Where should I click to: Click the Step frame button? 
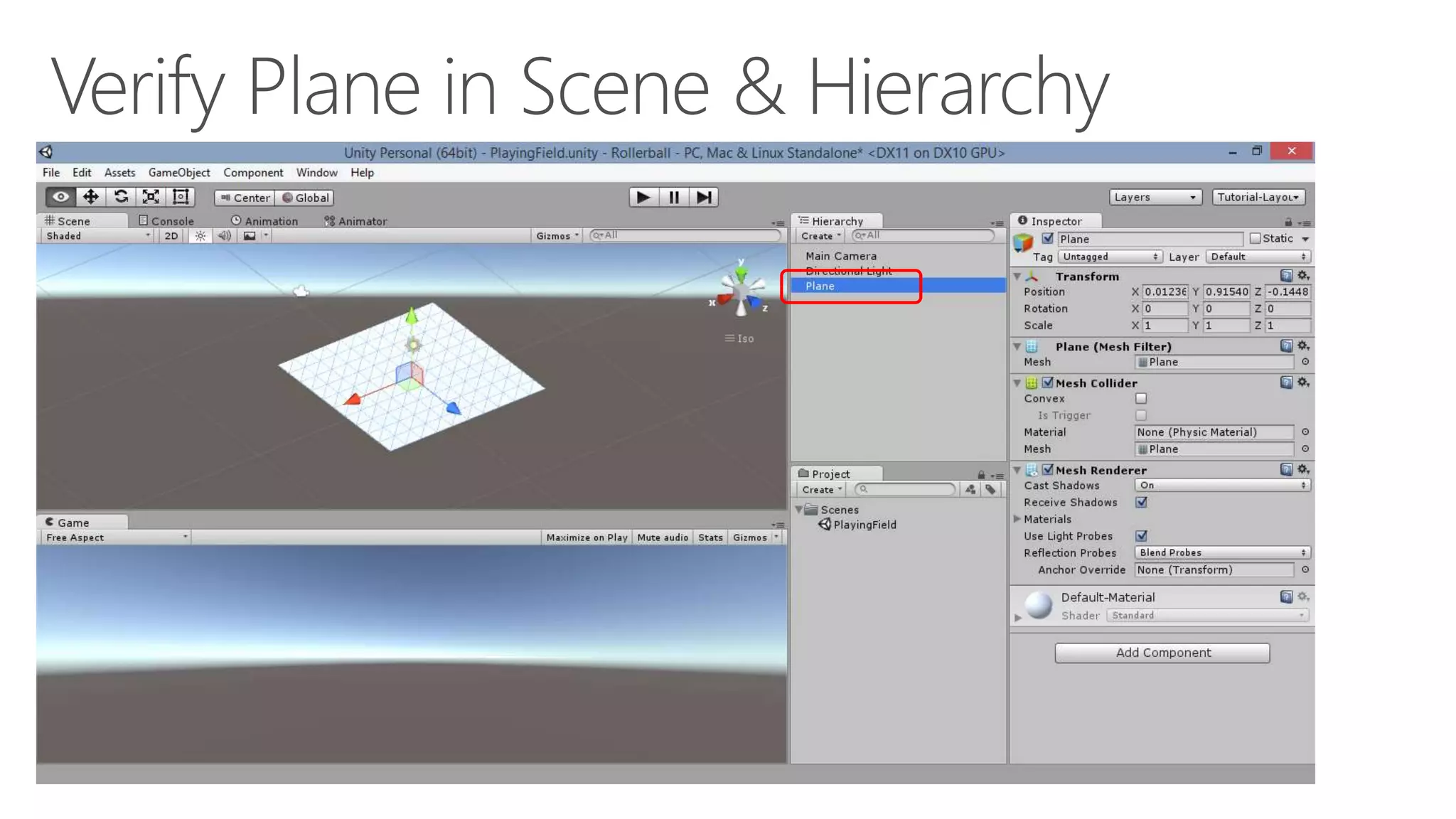(704, 197)
